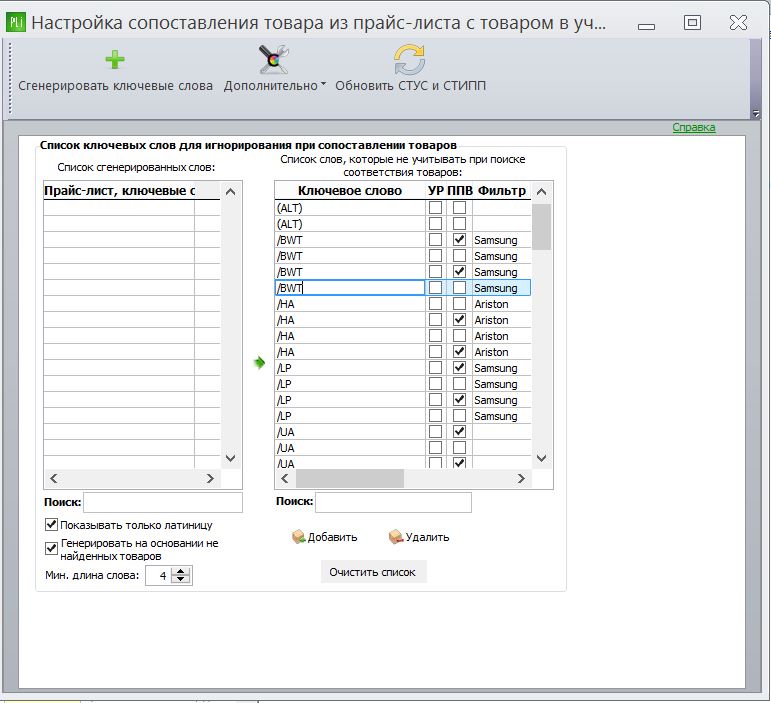Toggle Генерировать на основании не найденных товаров
Viewport: 771px width, 703px height.
pos(51,548)
